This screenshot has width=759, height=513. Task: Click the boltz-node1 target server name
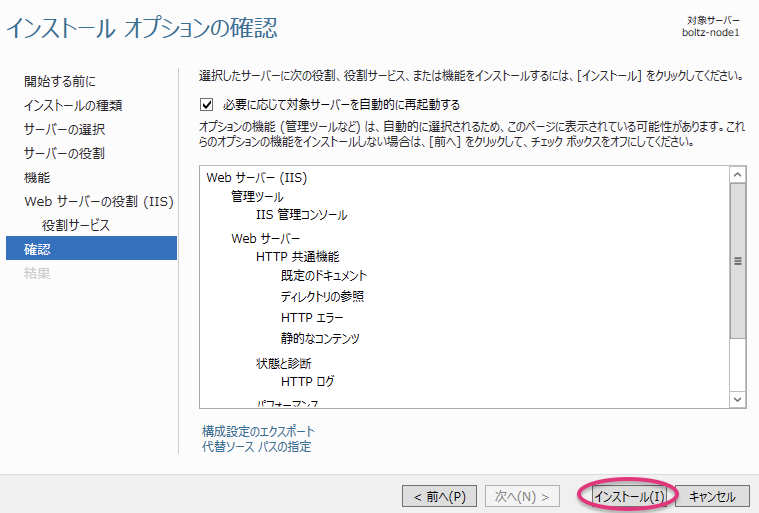point(711,32)
